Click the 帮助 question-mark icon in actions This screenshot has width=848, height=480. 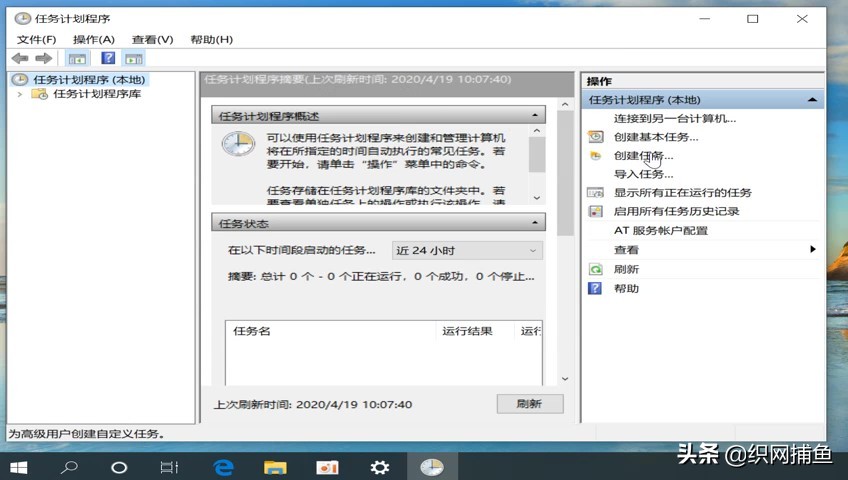click(x=595, y=288)
